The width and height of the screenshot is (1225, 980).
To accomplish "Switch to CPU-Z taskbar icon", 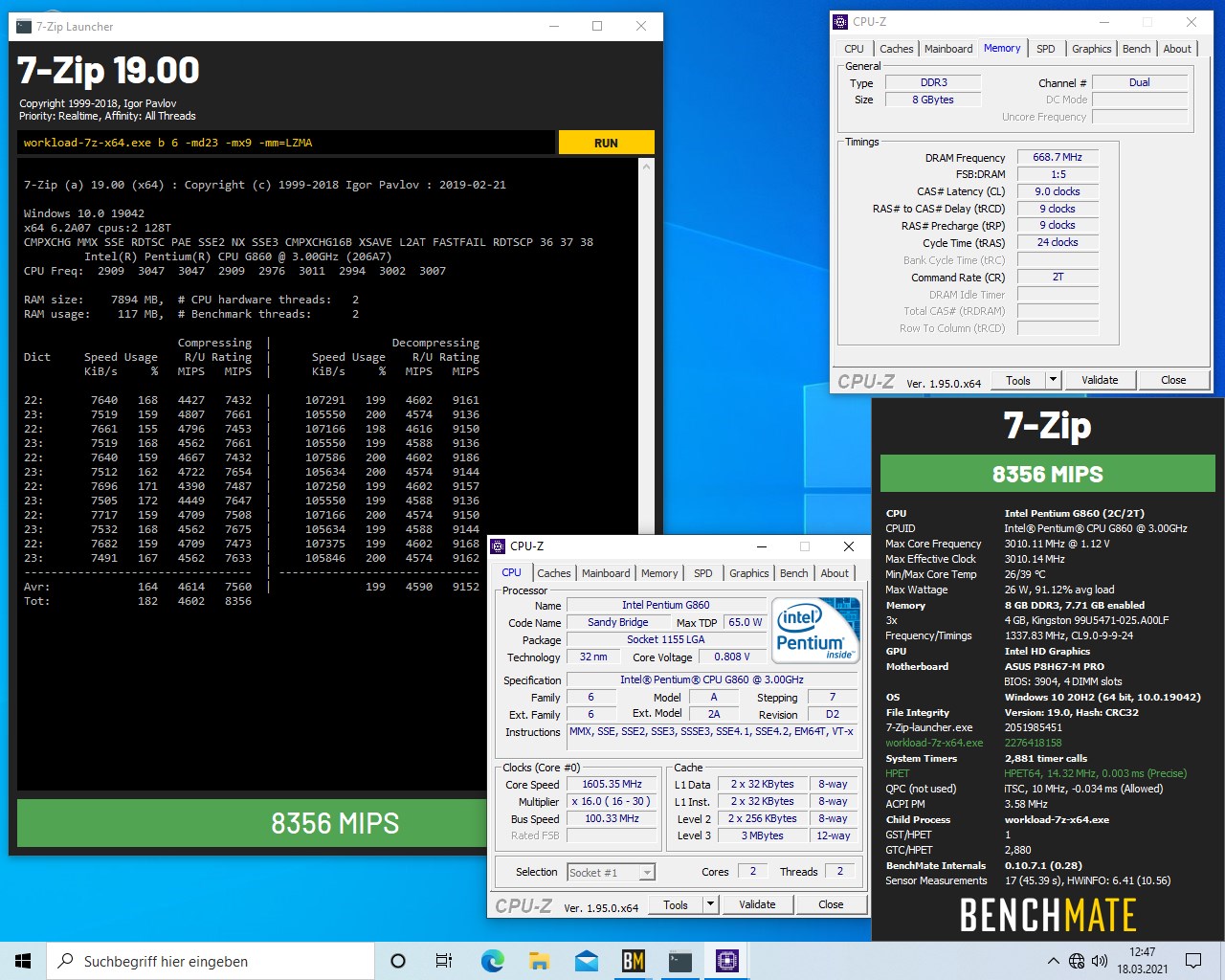I will 726,961.
